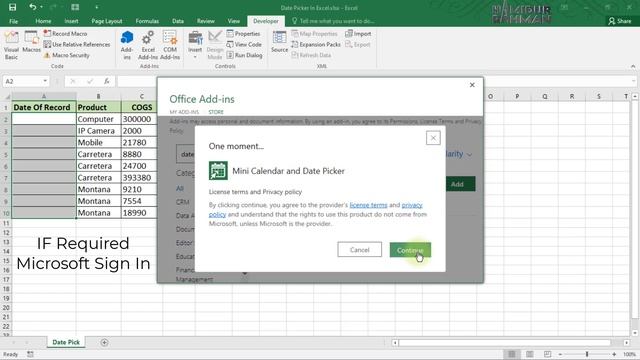
Task: Open Excel Add-ins dialog
Action: tap(148, 45)
